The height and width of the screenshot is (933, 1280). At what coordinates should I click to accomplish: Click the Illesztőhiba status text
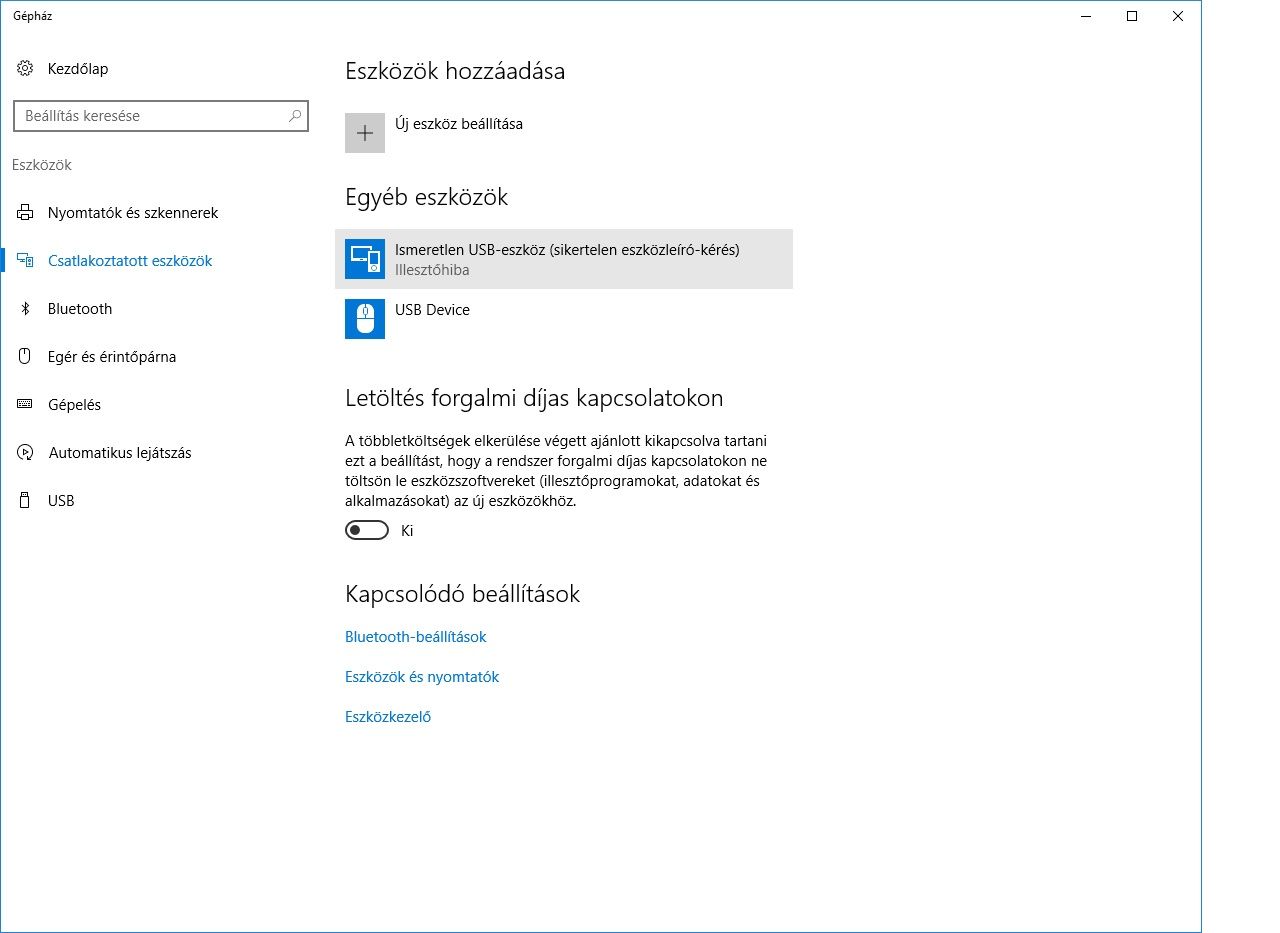(432, 270)
